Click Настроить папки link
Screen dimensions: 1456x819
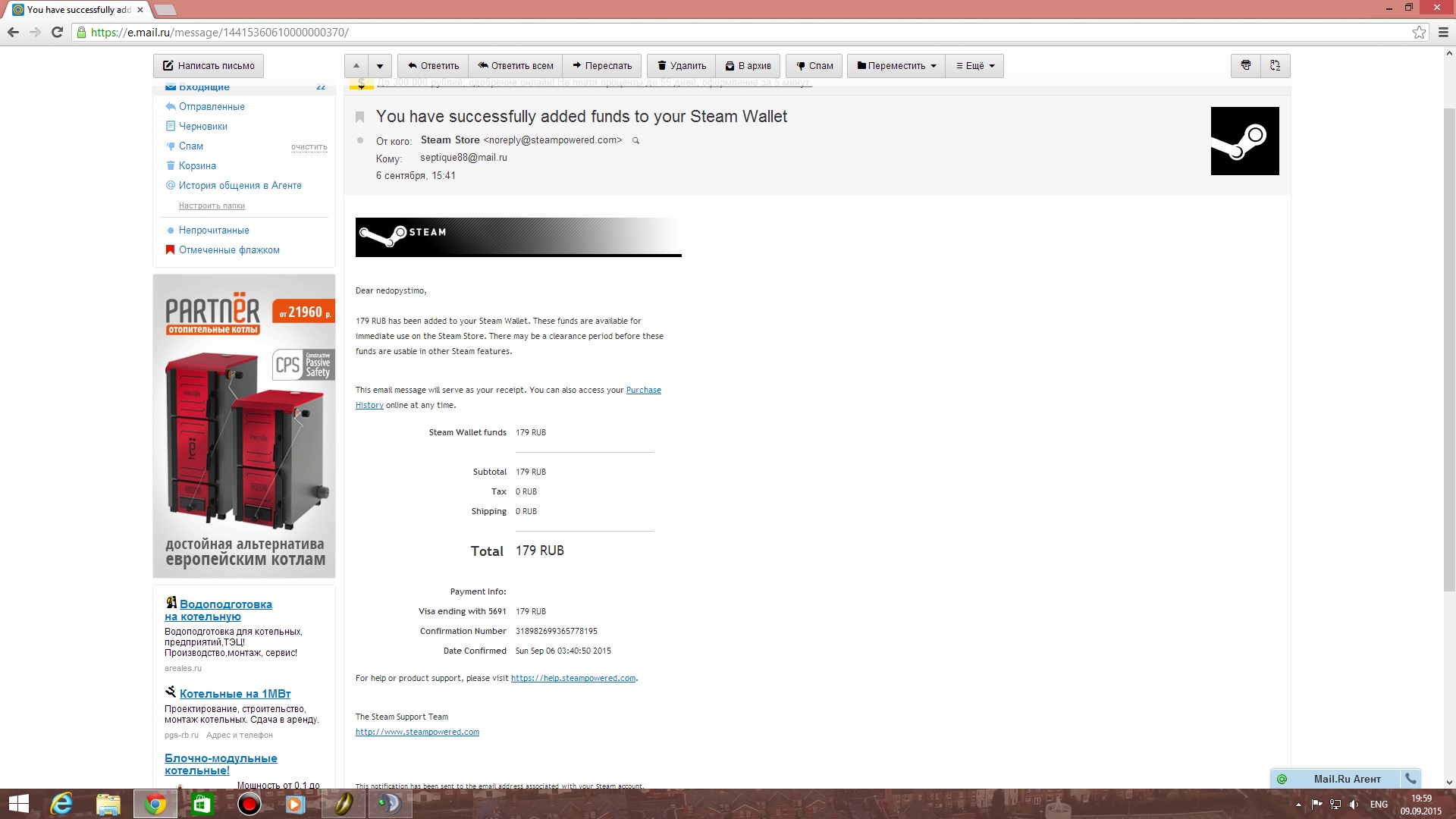pos(212,206)
